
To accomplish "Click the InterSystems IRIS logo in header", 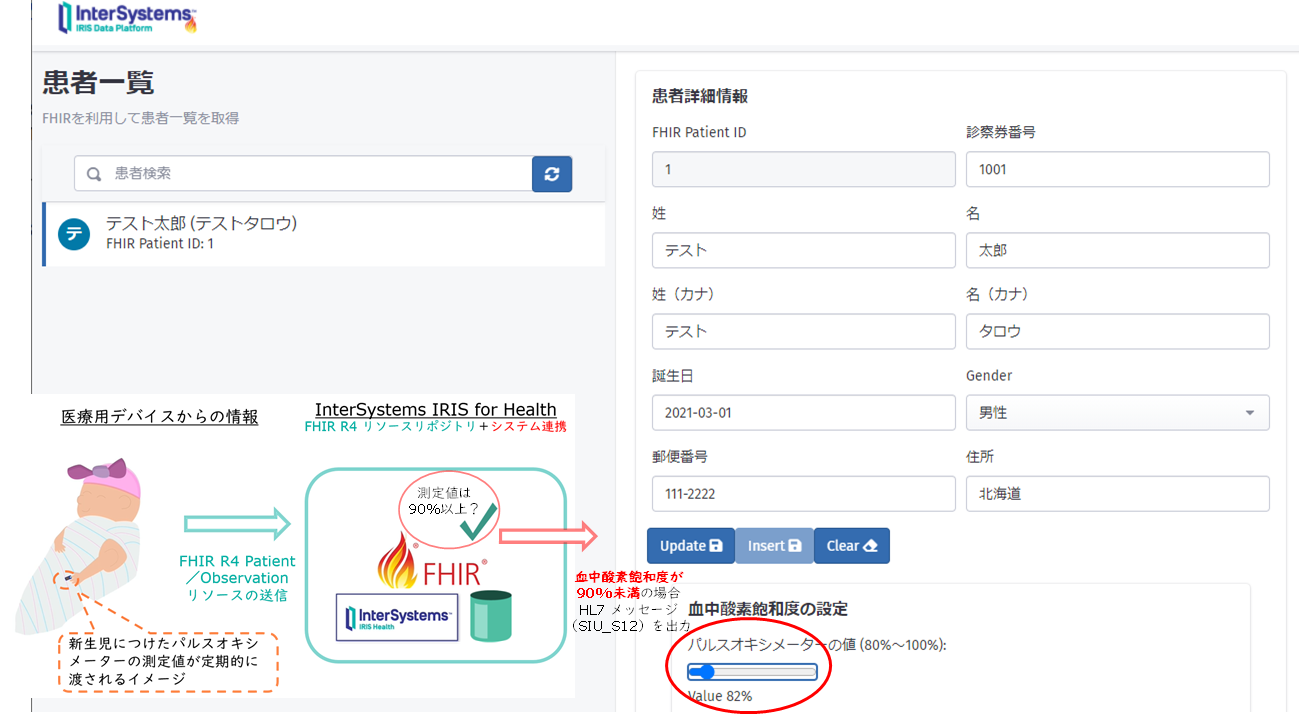I will click(127, 19).
